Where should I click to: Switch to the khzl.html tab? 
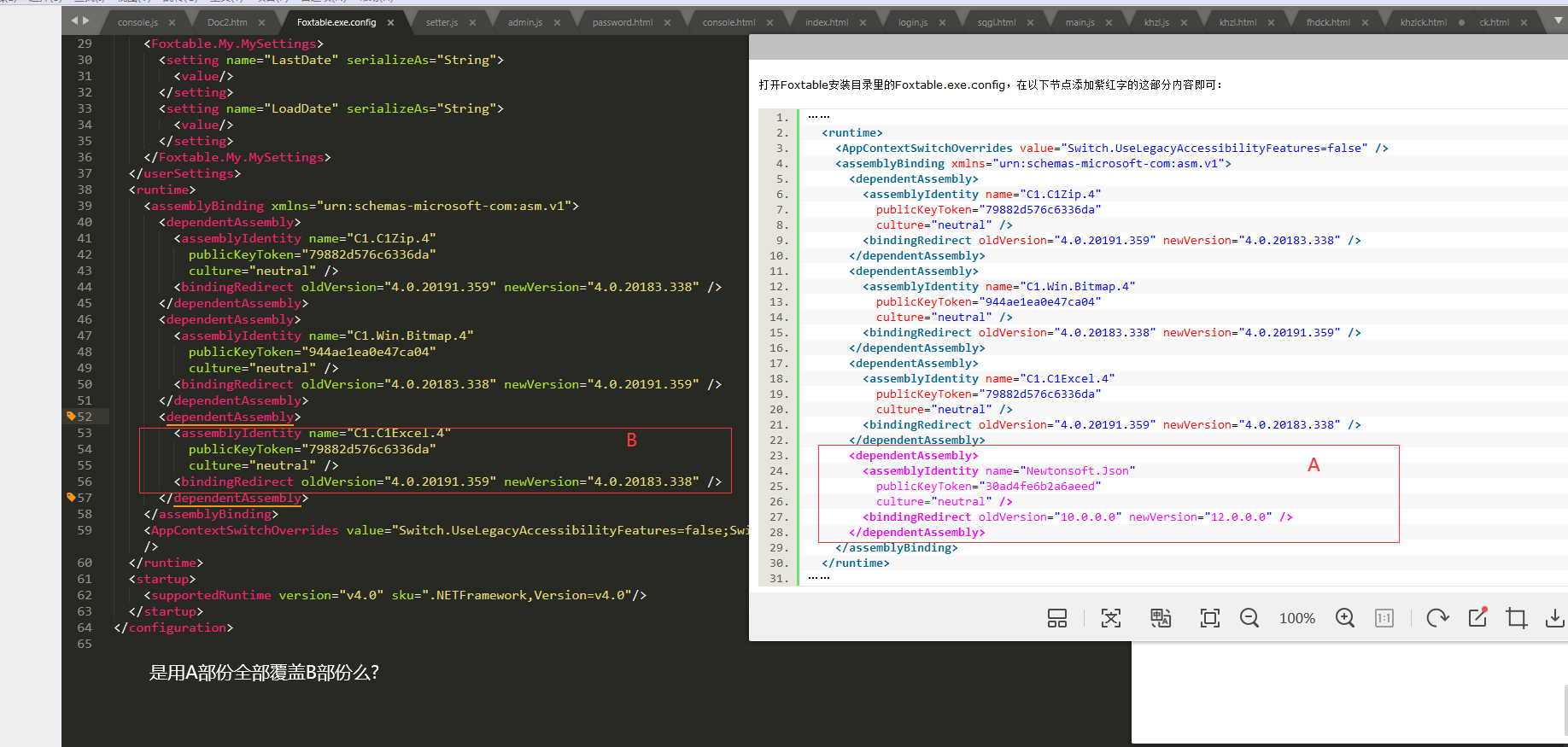point(1238,23)
